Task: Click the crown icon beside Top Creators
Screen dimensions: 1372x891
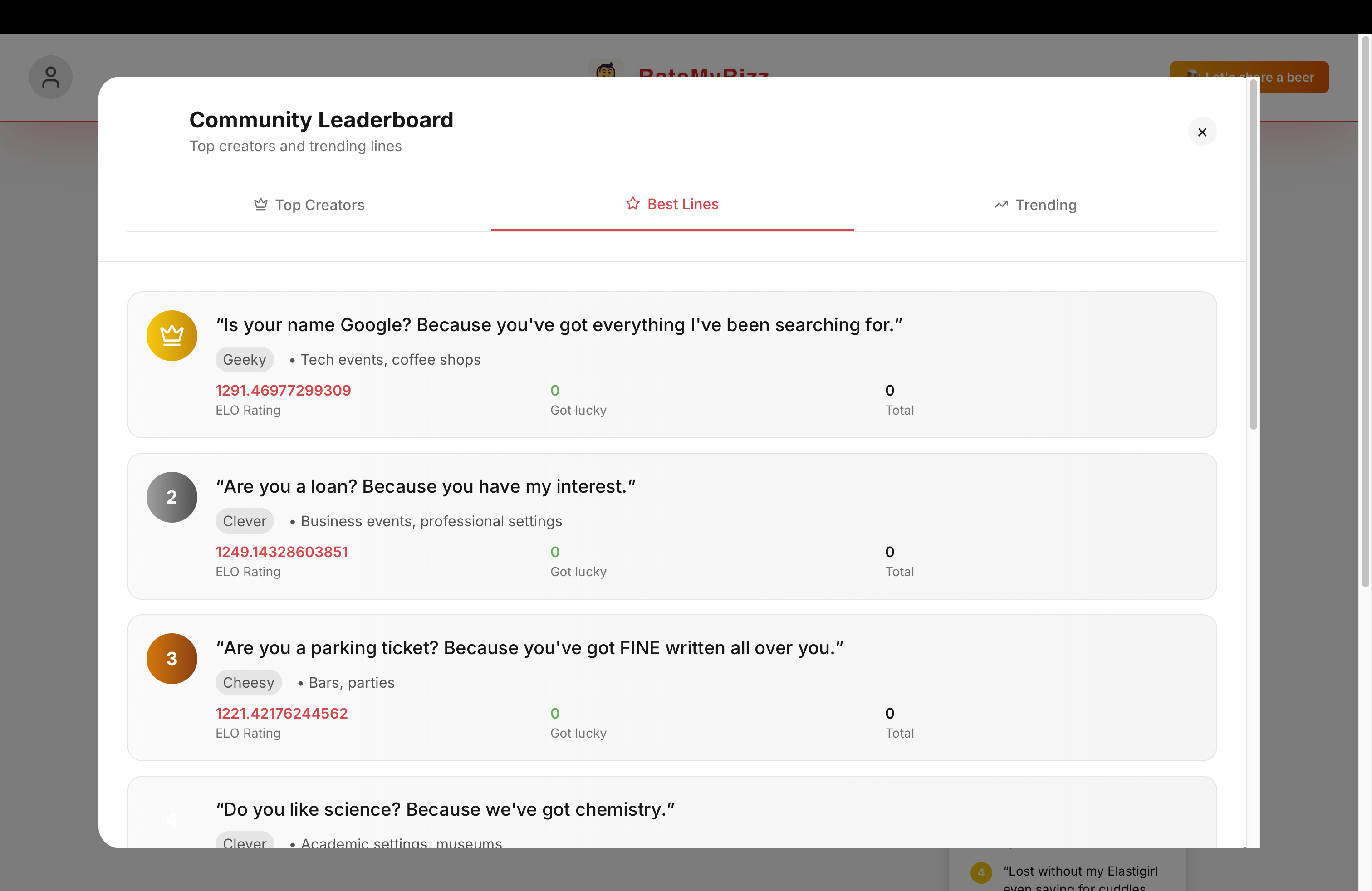Action: [260, 205]
